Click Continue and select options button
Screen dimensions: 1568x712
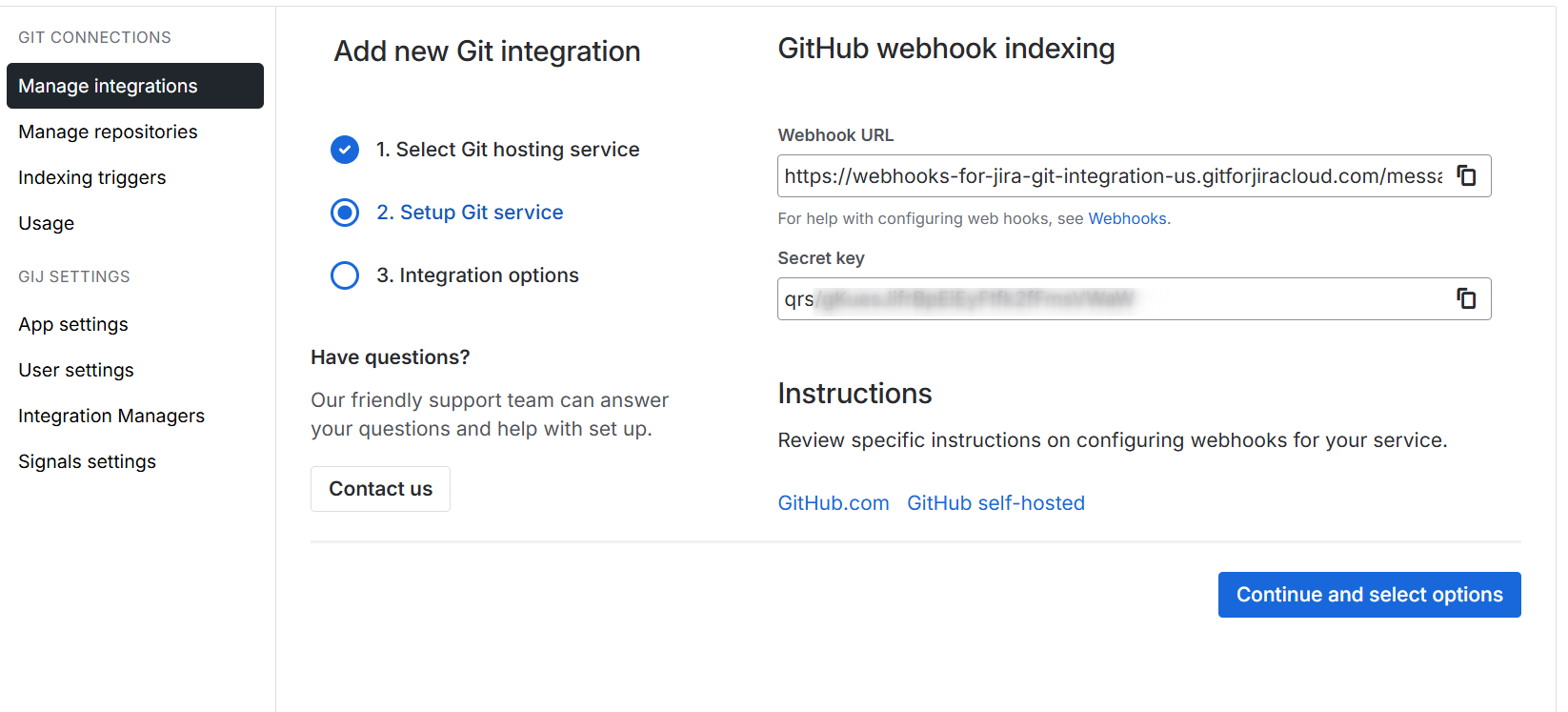[x=1369, y=595]
